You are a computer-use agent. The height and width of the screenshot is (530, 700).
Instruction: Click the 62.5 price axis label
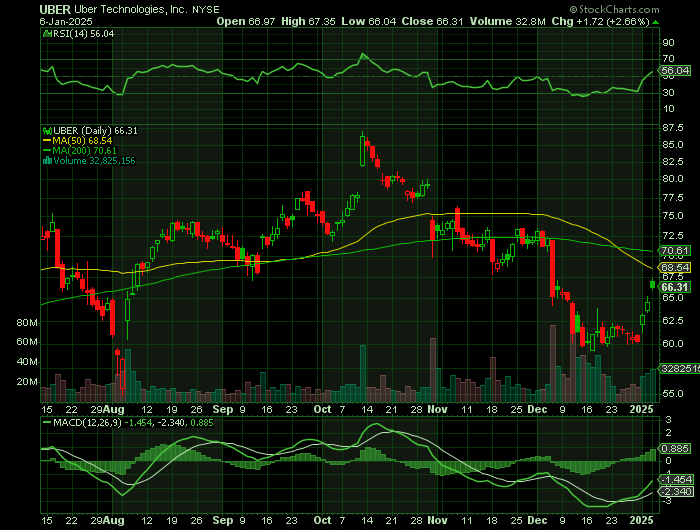coord(673,321)
